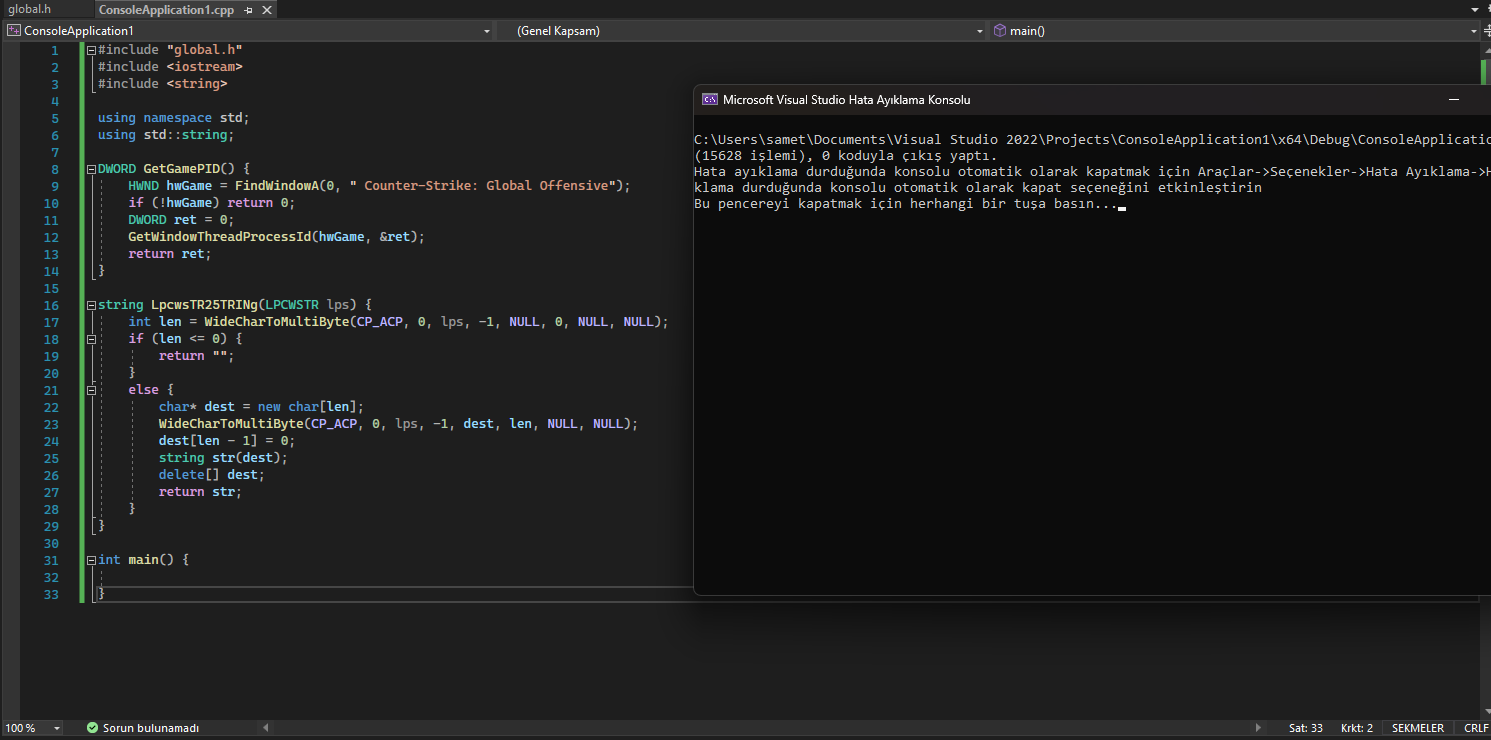Screen dimensions: 1491x740
Task: Switch to the global.h tab
Action: [29, 9]
